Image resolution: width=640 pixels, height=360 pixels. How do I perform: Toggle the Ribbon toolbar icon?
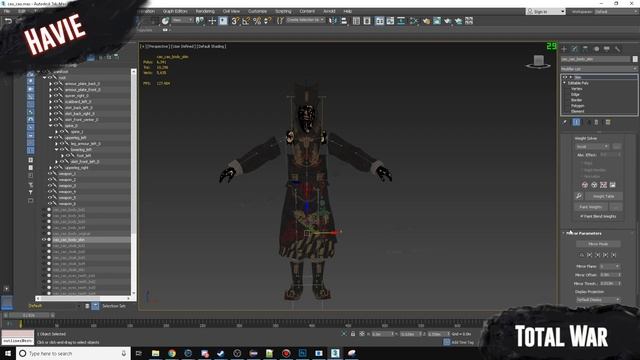[x=380, y=21]
